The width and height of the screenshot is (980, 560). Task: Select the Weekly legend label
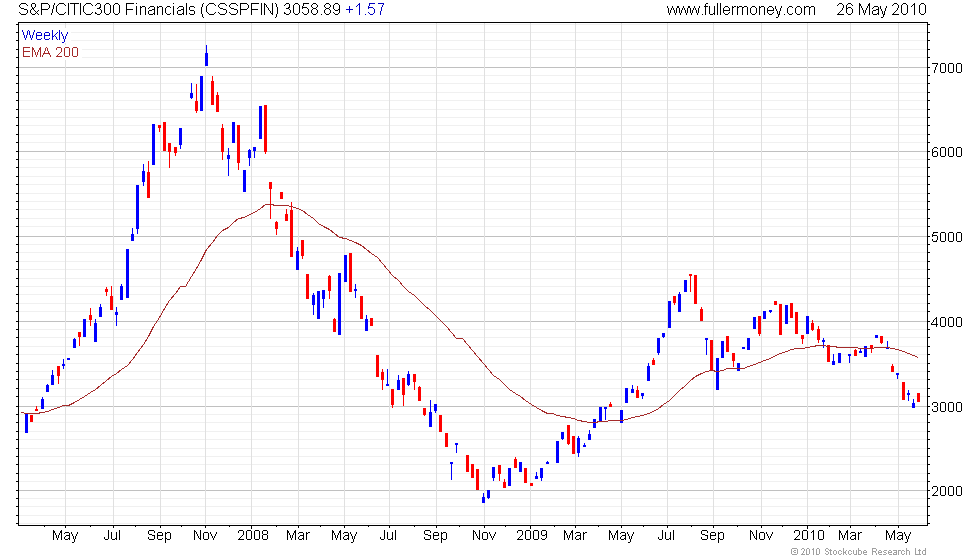click(x=44, y=36)
